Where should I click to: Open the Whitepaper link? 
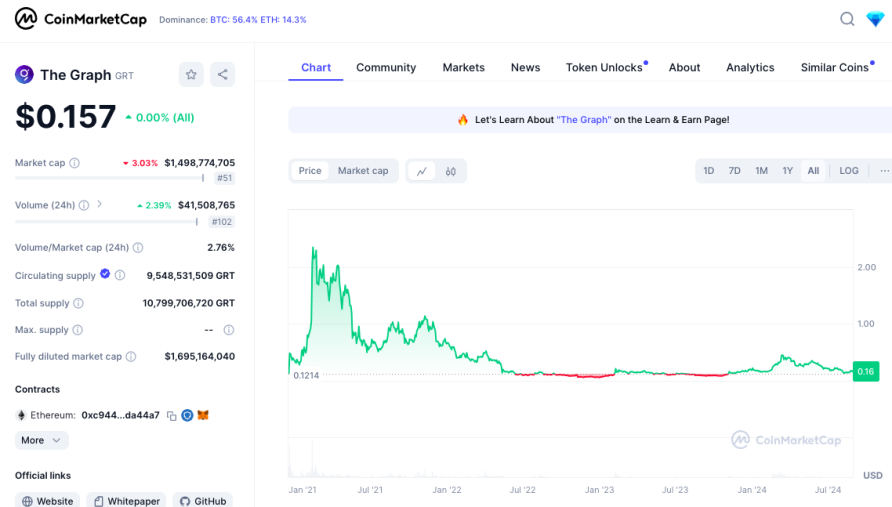126,501
